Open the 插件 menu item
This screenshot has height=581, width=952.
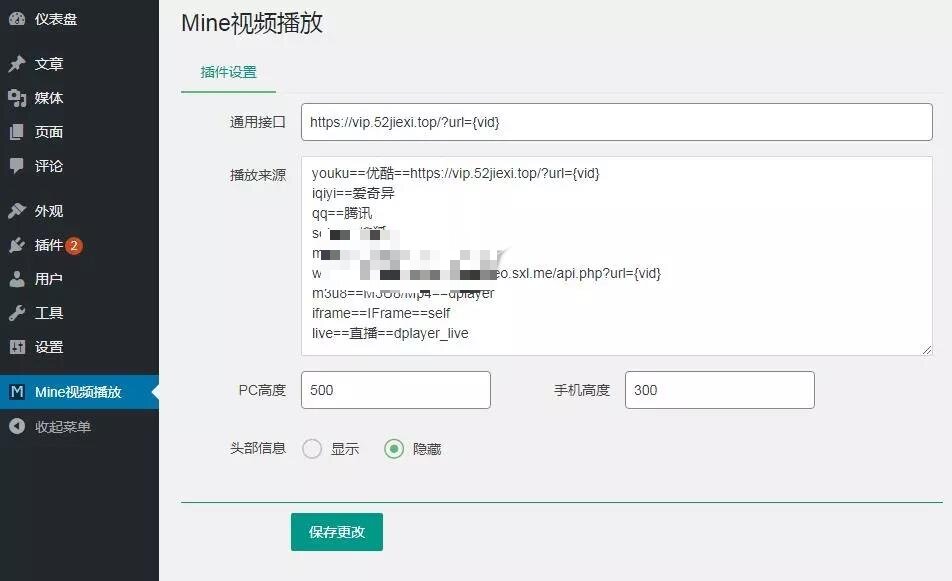[x=80, y=245]
